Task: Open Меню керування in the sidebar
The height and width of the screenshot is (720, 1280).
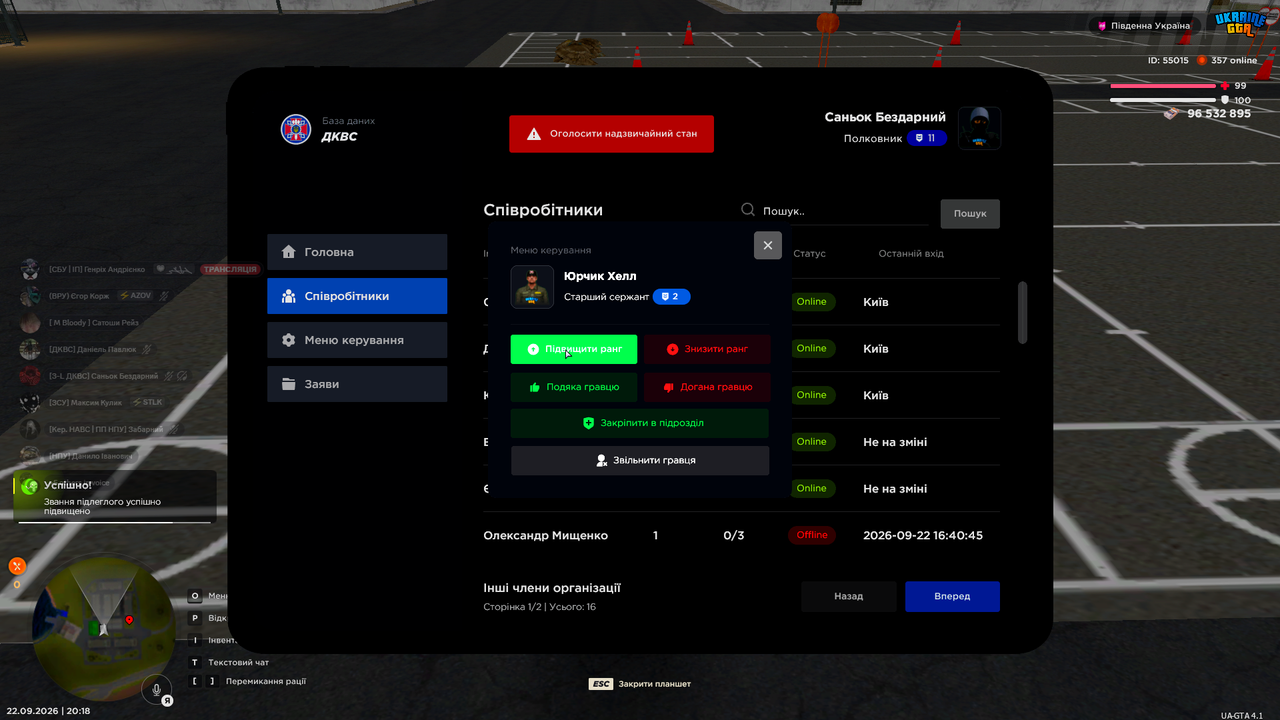Action: (x=357, y=340)
